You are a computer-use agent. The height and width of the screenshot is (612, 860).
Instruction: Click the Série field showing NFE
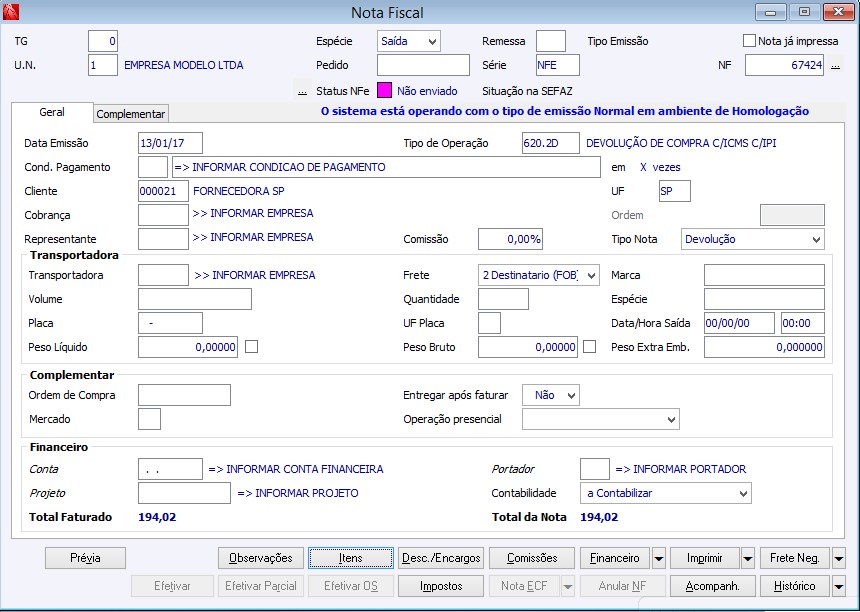(x=558, y=65)
